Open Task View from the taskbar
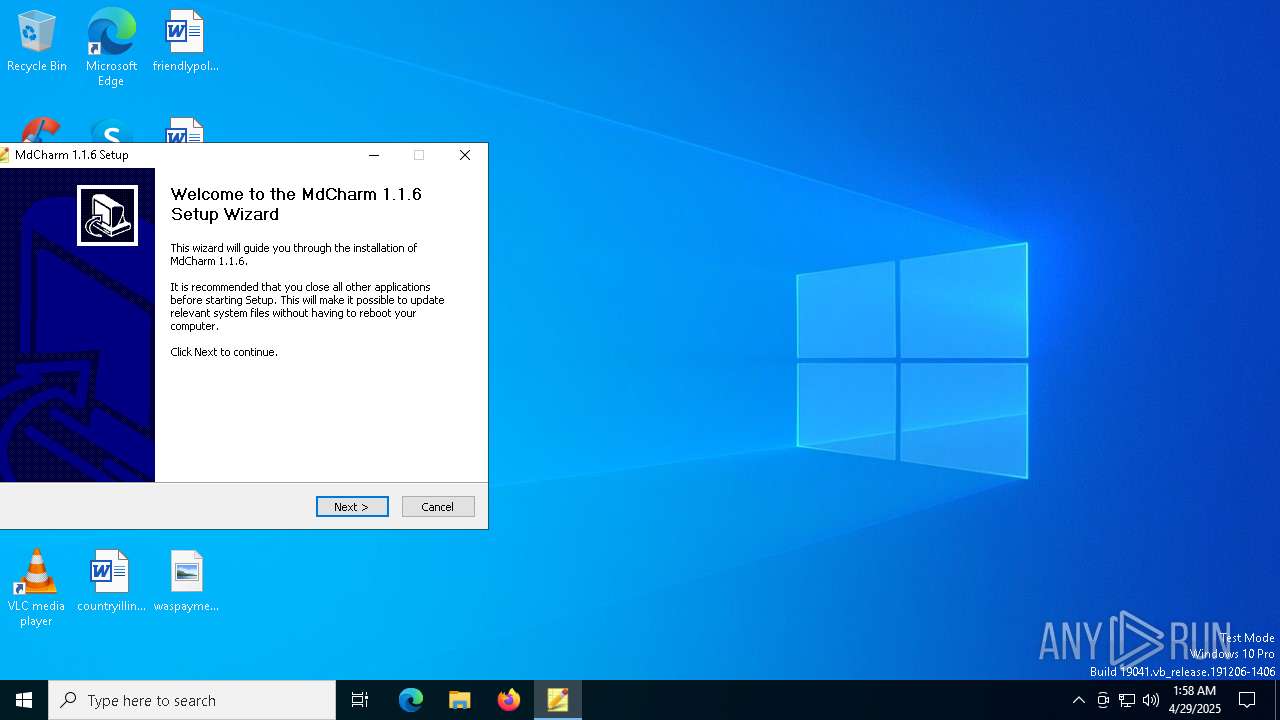This screenshot has height=720, width=1280. pyautogui.click(x=360, y=700)
